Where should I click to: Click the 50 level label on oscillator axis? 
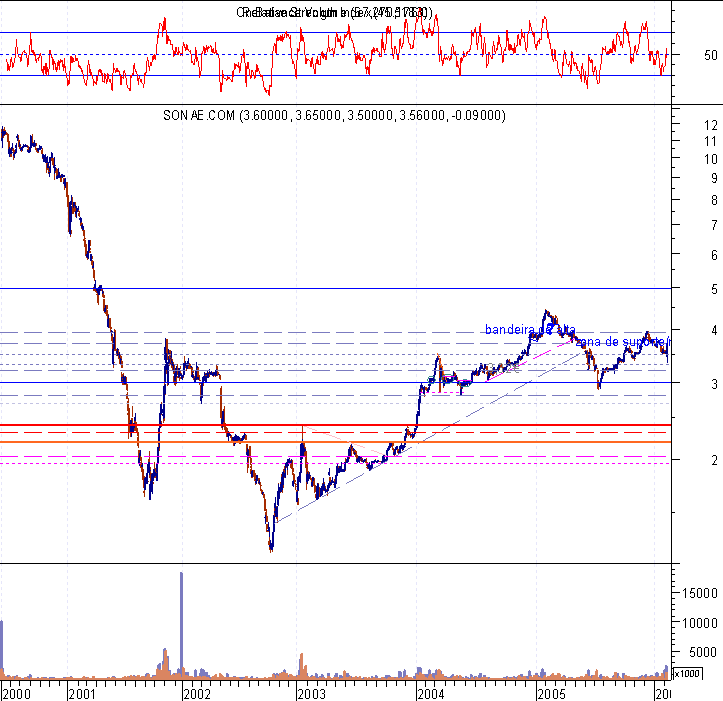pos(711,55)
